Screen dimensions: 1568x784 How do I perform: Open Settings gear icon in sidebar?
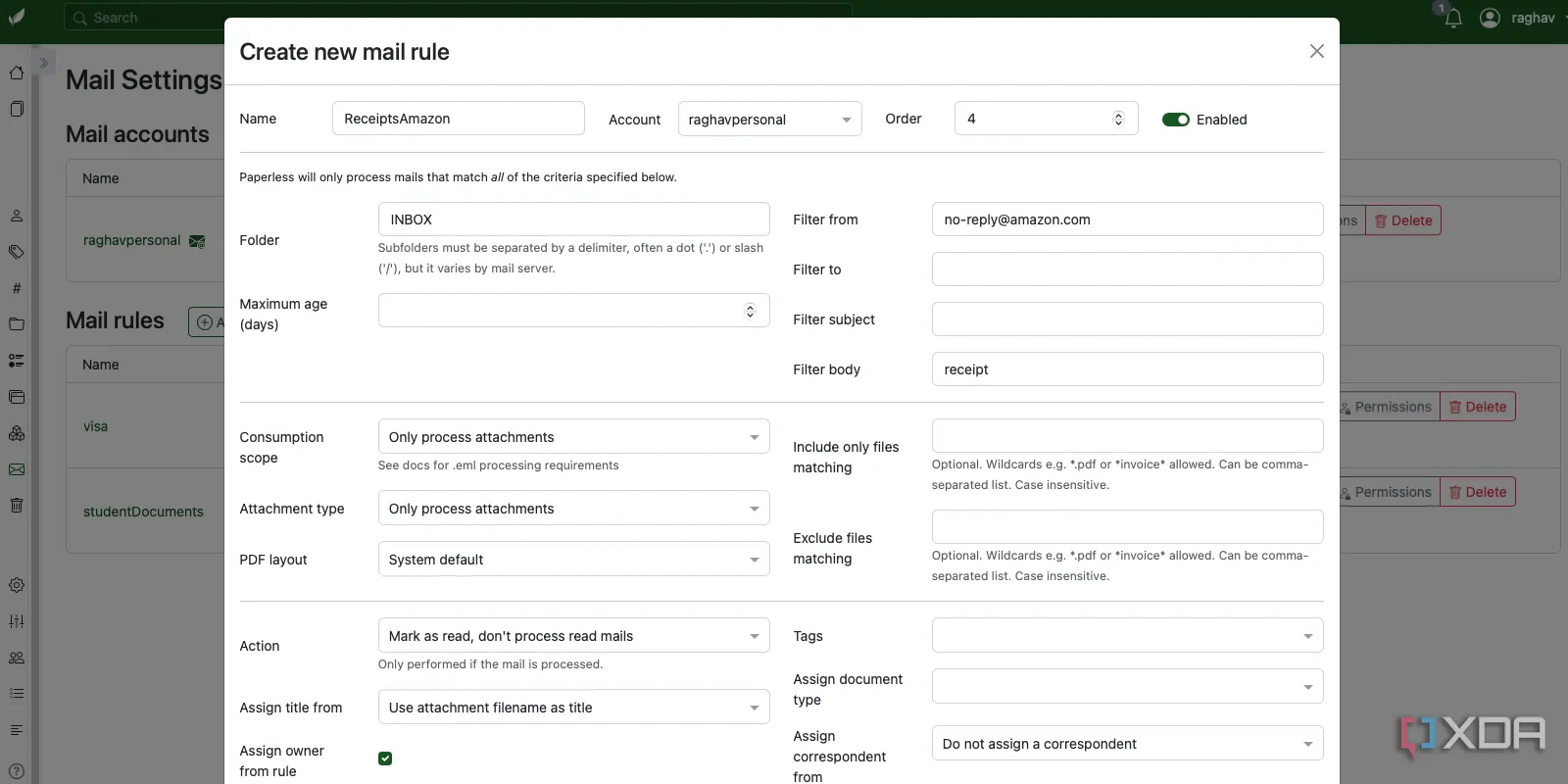pyautogui.click(x=17, y=585)
